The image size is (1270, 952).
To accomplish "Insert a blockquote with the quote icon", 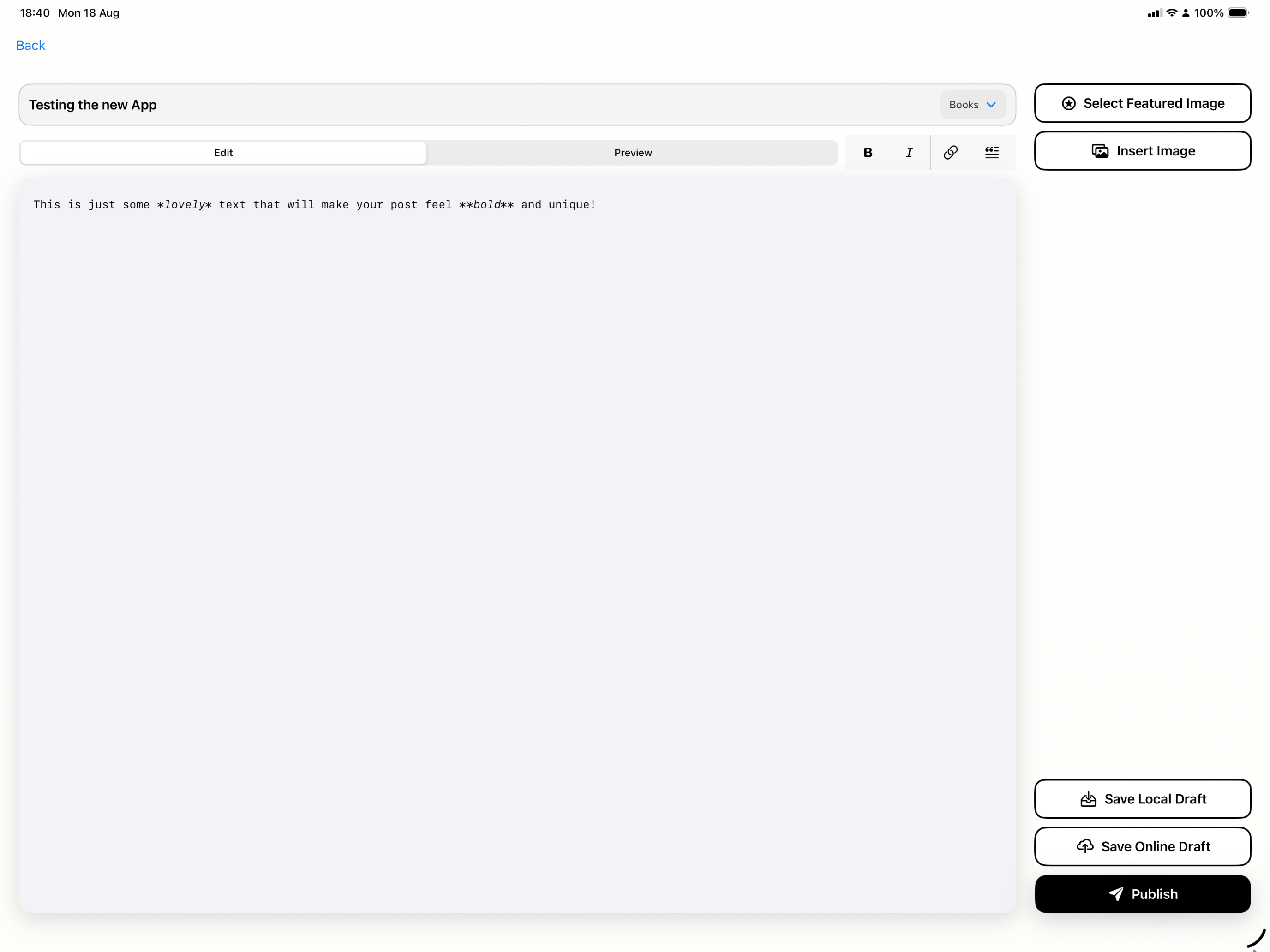I will (x=993, y=152).
